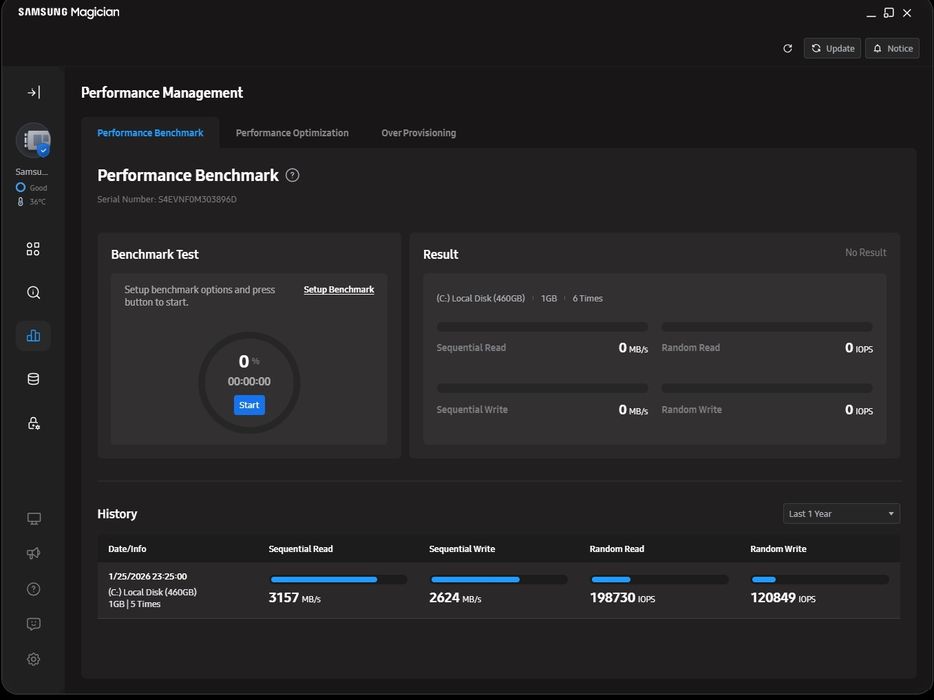Select the 1/25/2026 23:25:00 history entry
This screenshot has width=934, height=700.
click(x=499, y=590)
